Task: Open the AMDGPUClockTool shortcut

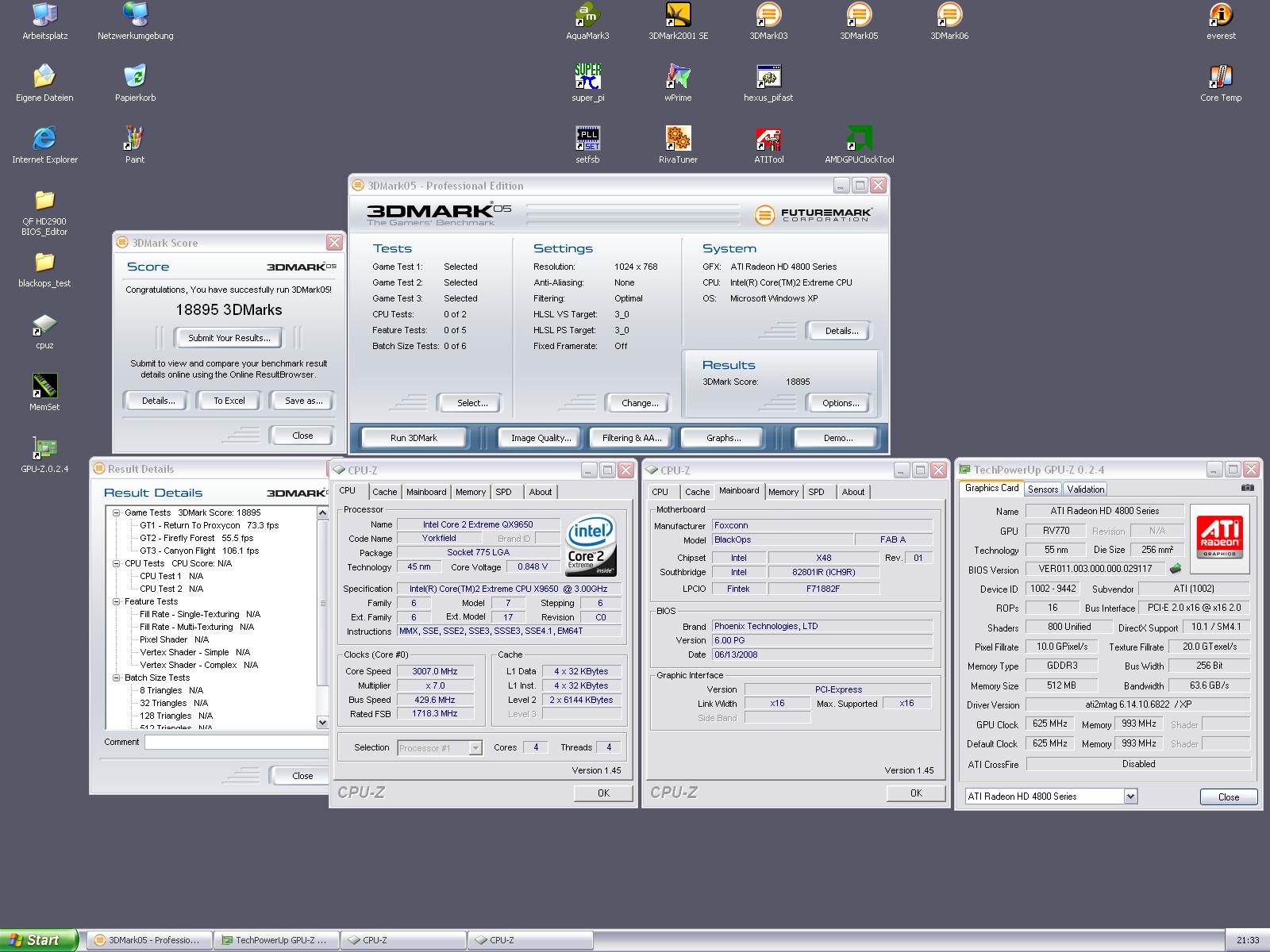Action: [x=859, y=145]
